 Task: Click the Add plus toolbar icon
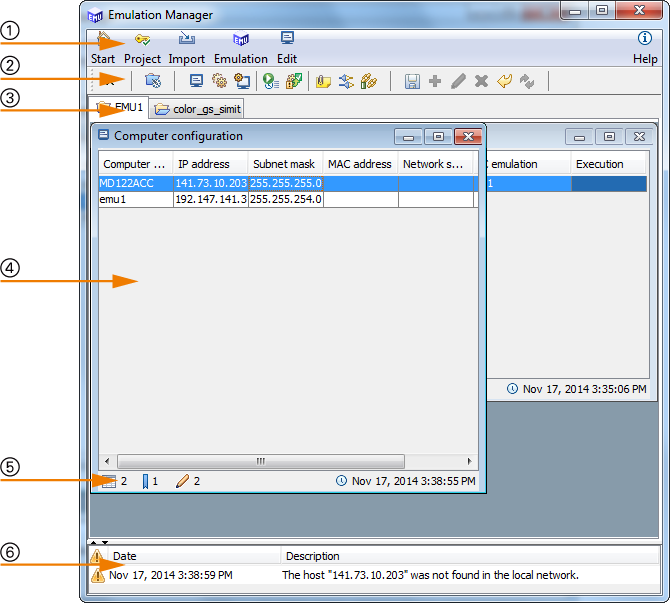(435, 81)
